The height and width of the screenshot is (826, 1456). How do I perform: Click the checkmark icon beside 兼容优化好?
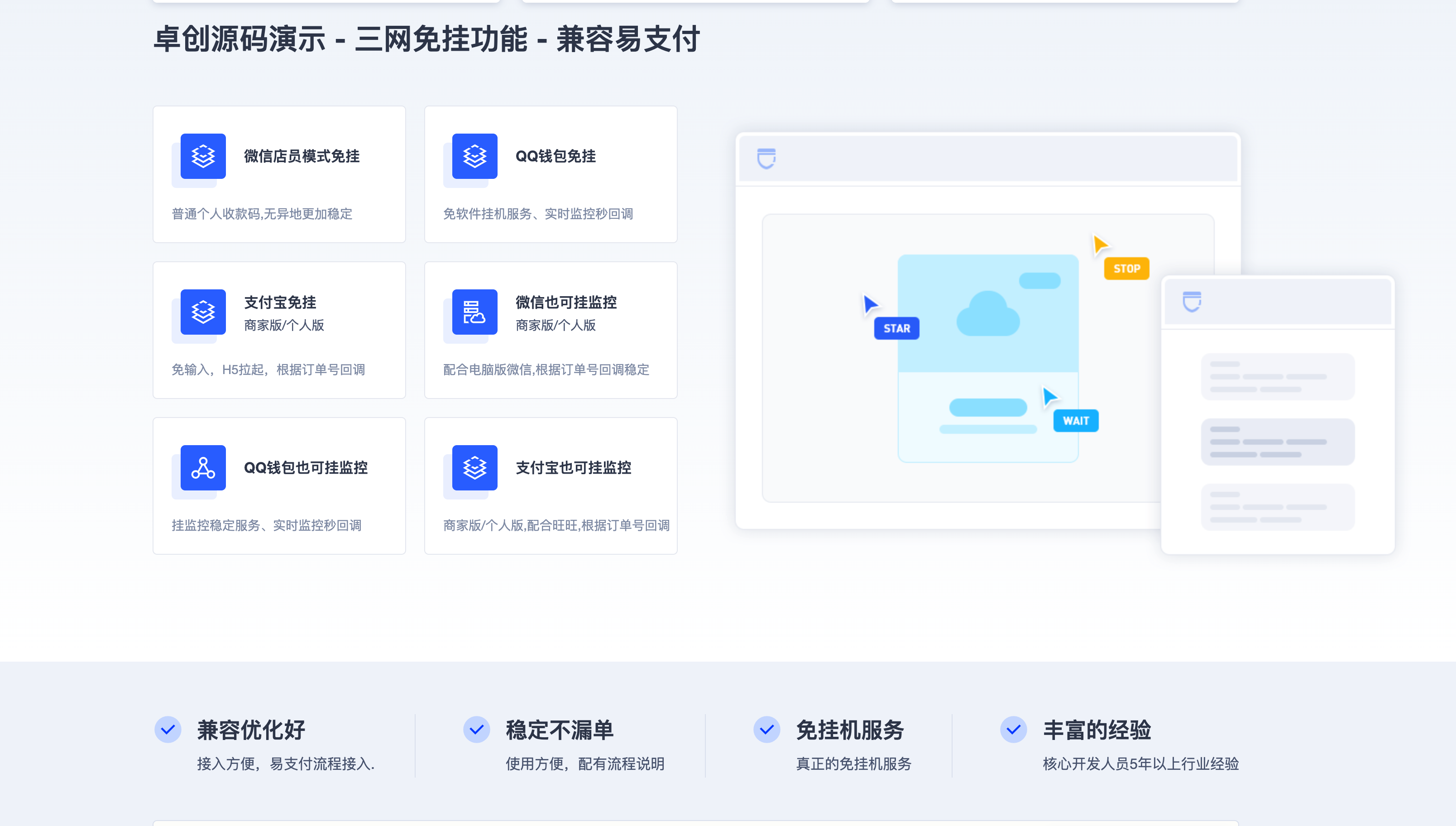pyautogui.click(x=168, y=730)
